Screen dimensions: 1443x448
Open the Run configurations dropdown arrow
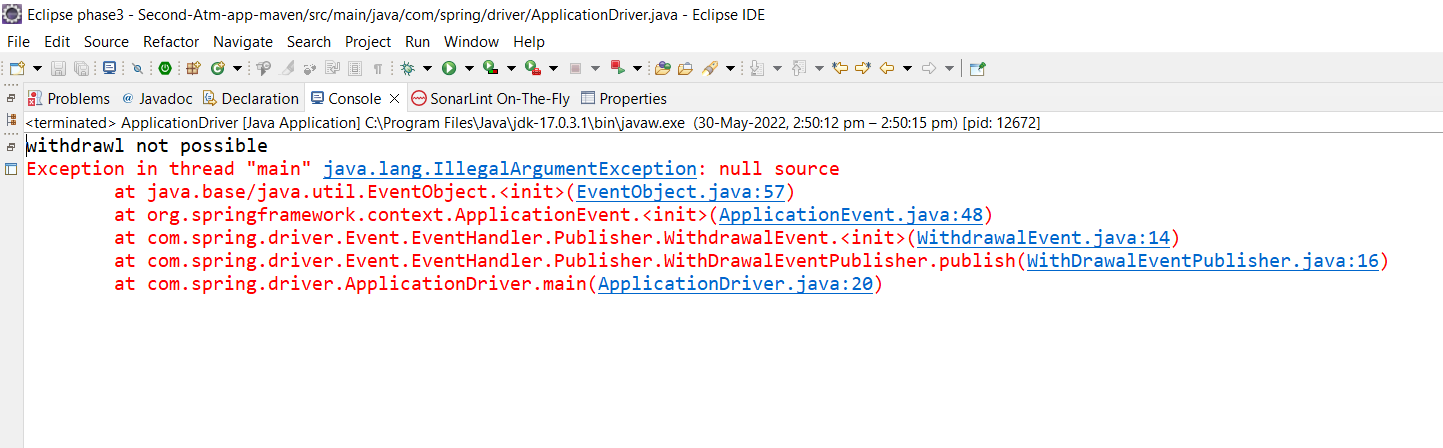469,68
